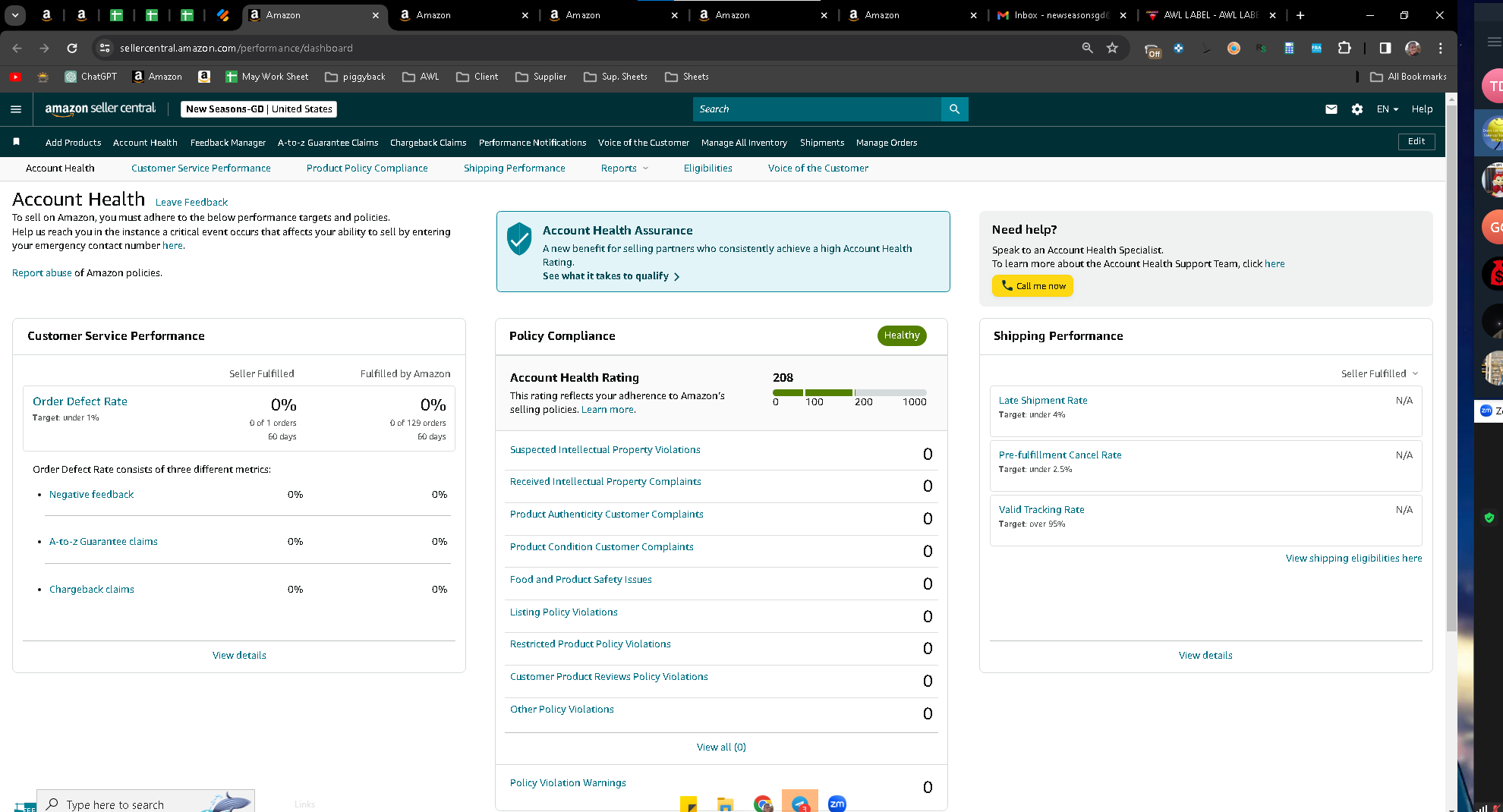
Task: Select the Shipping Performance tab
Action: pos(514,168)
